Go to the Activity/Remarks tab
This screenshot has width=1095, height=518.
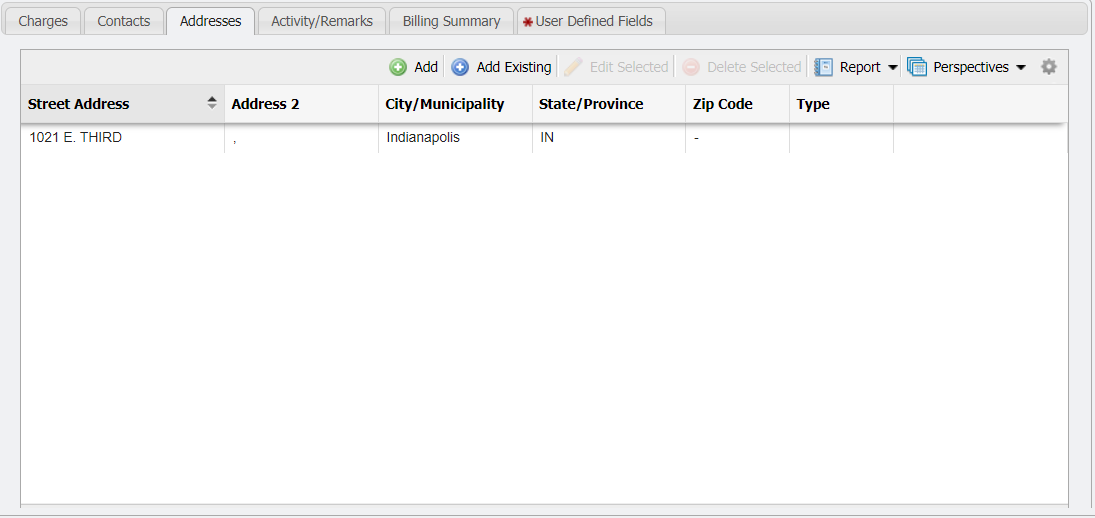(x=322, y=21)
